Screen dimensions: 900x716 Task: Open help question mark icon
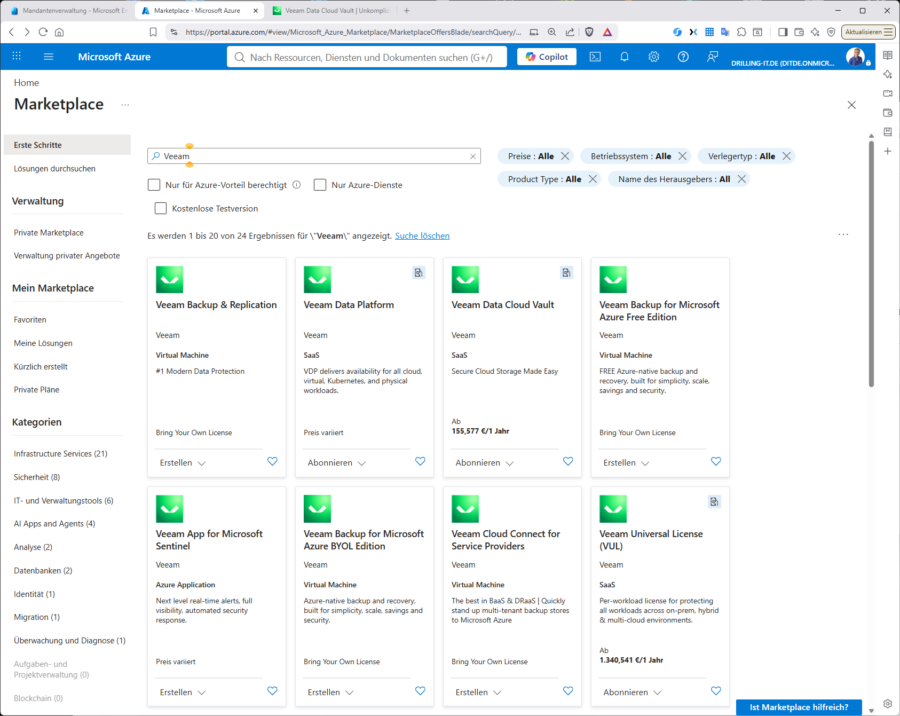coord(683,56)
